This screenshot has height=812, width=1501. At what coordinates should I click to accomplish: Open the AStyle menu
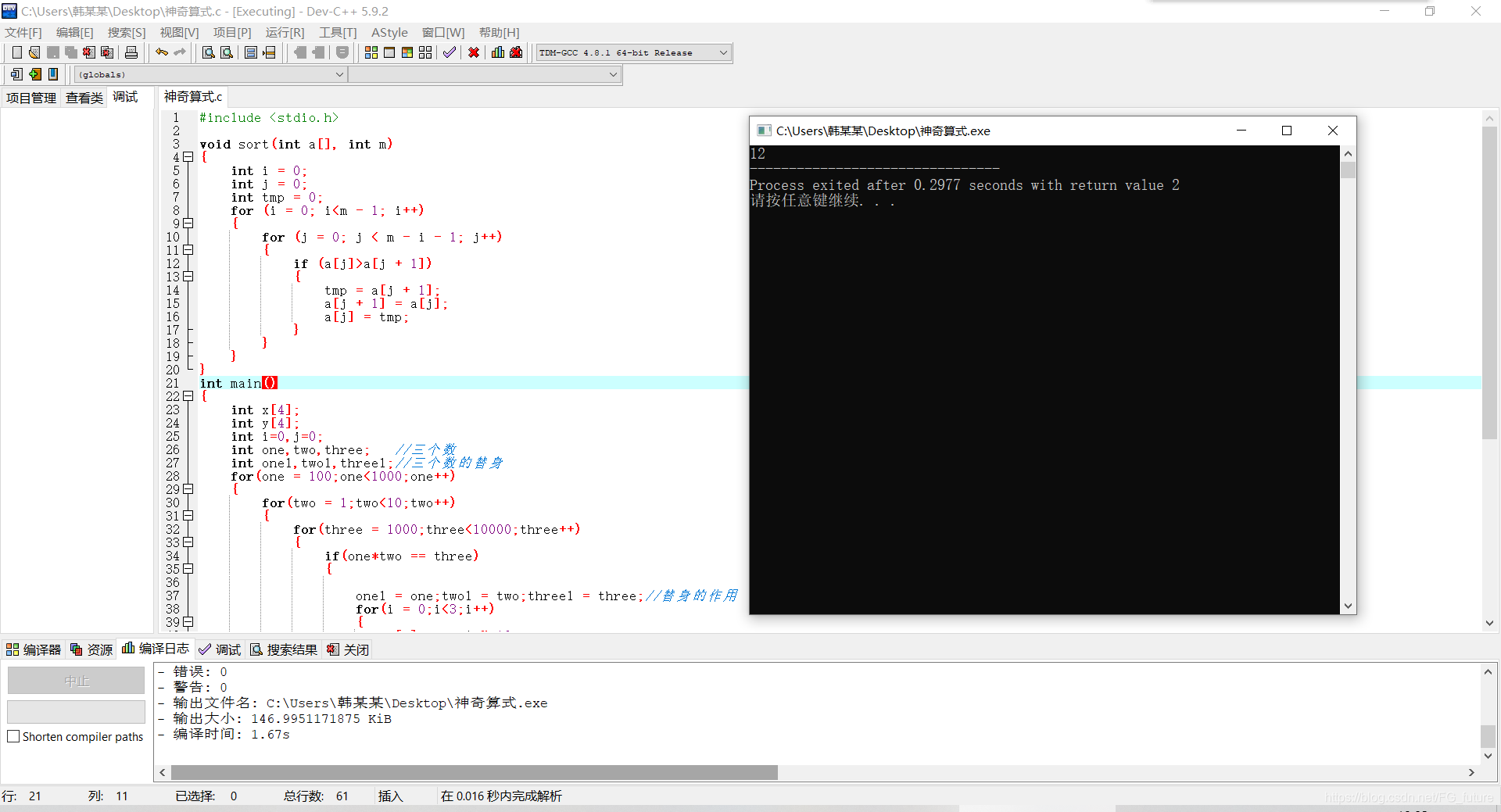389,32
